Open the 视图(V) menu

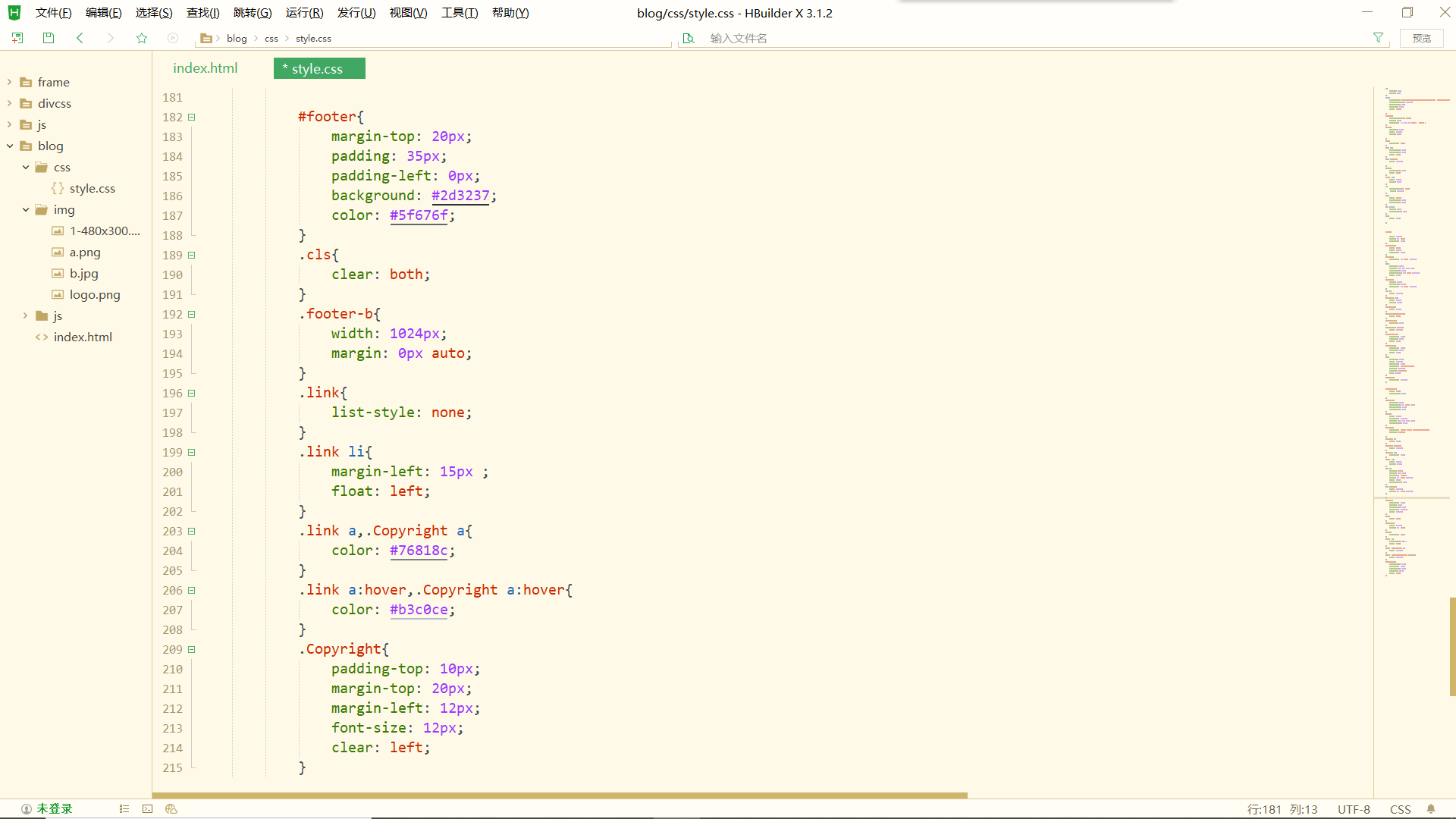[x=408, y=13]
